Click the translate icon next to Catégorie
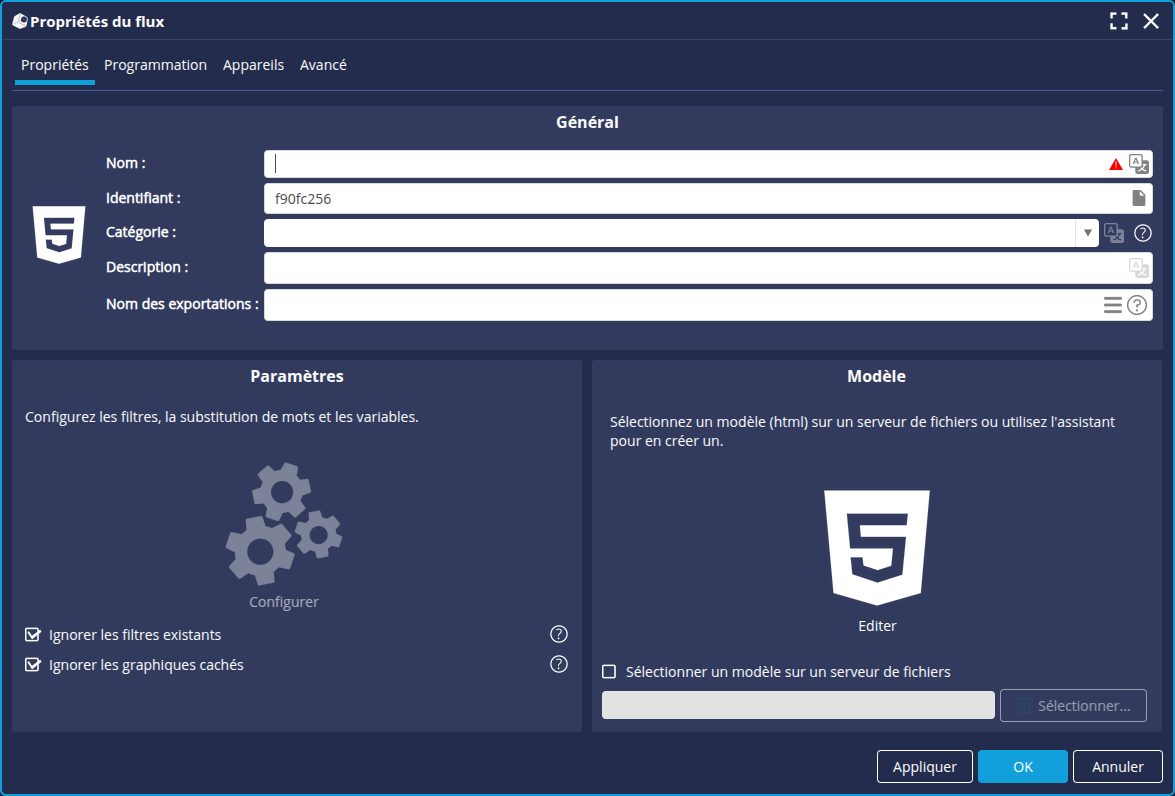 click(1113, 233)
